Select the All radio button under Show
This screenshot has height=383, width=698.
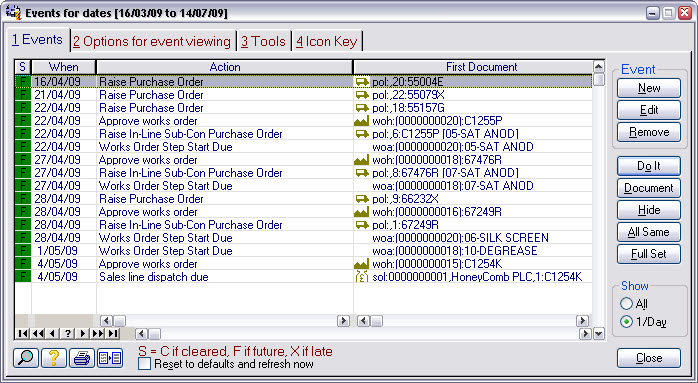[x=626, y=304]
